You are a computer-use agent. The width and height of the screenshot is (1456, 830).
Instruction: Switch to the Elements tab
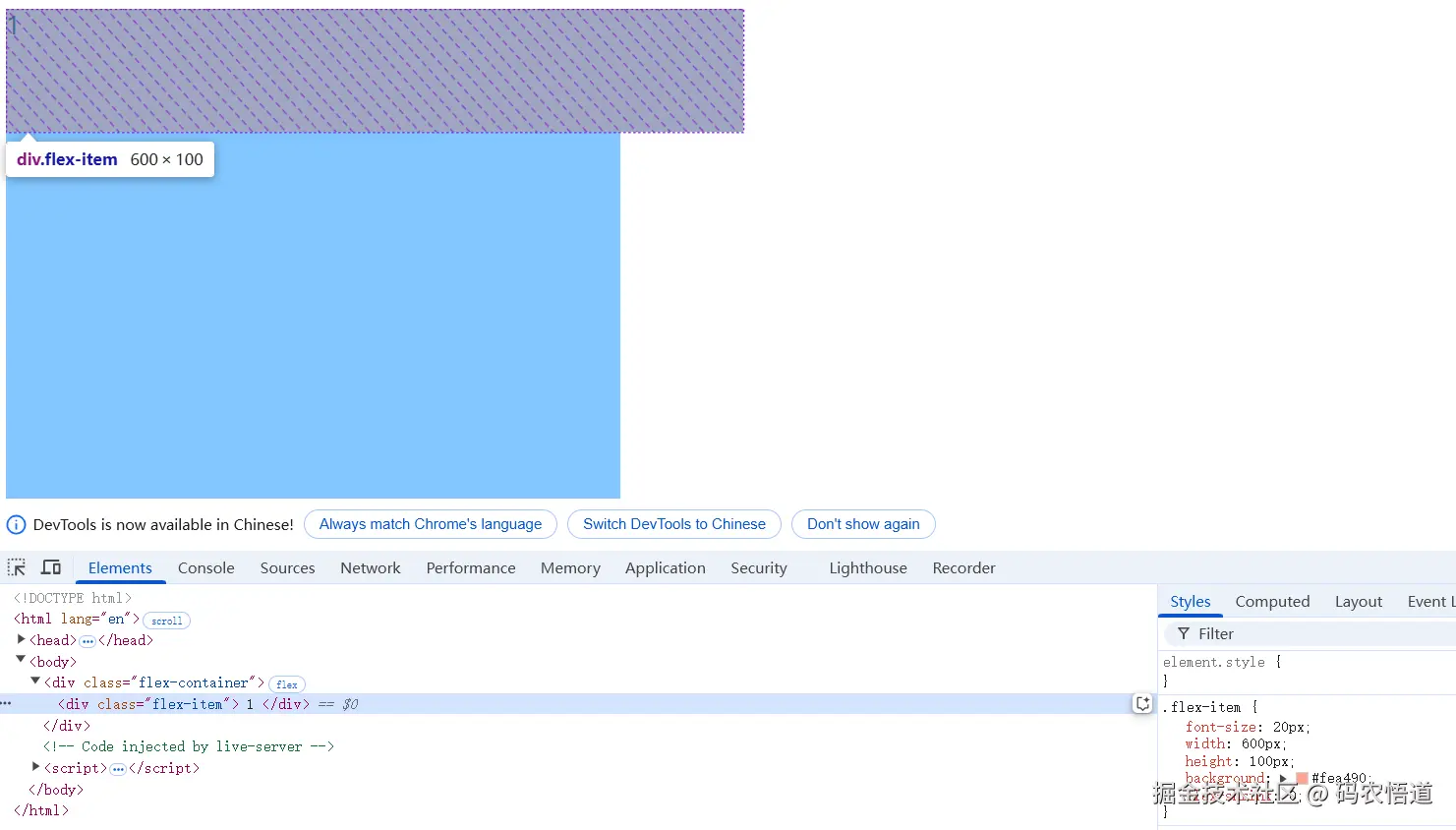tap(120, 568)
